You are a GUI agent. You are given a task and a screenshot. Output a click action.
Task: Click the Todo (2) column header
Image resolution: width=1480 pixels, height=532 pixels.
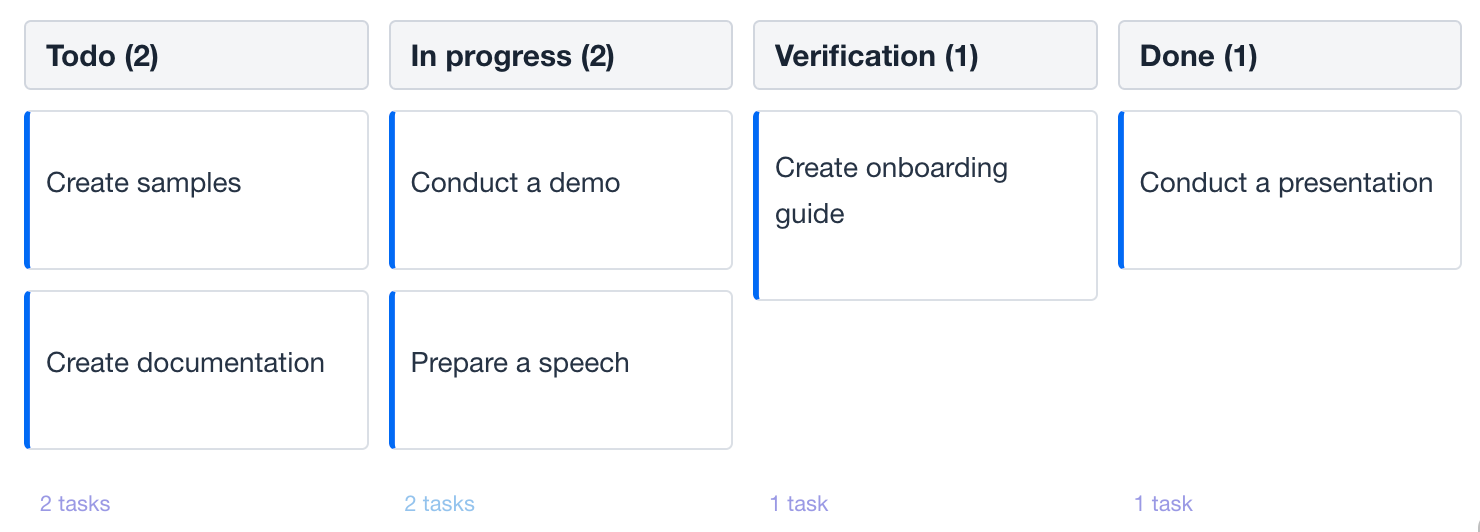[196, 56]
